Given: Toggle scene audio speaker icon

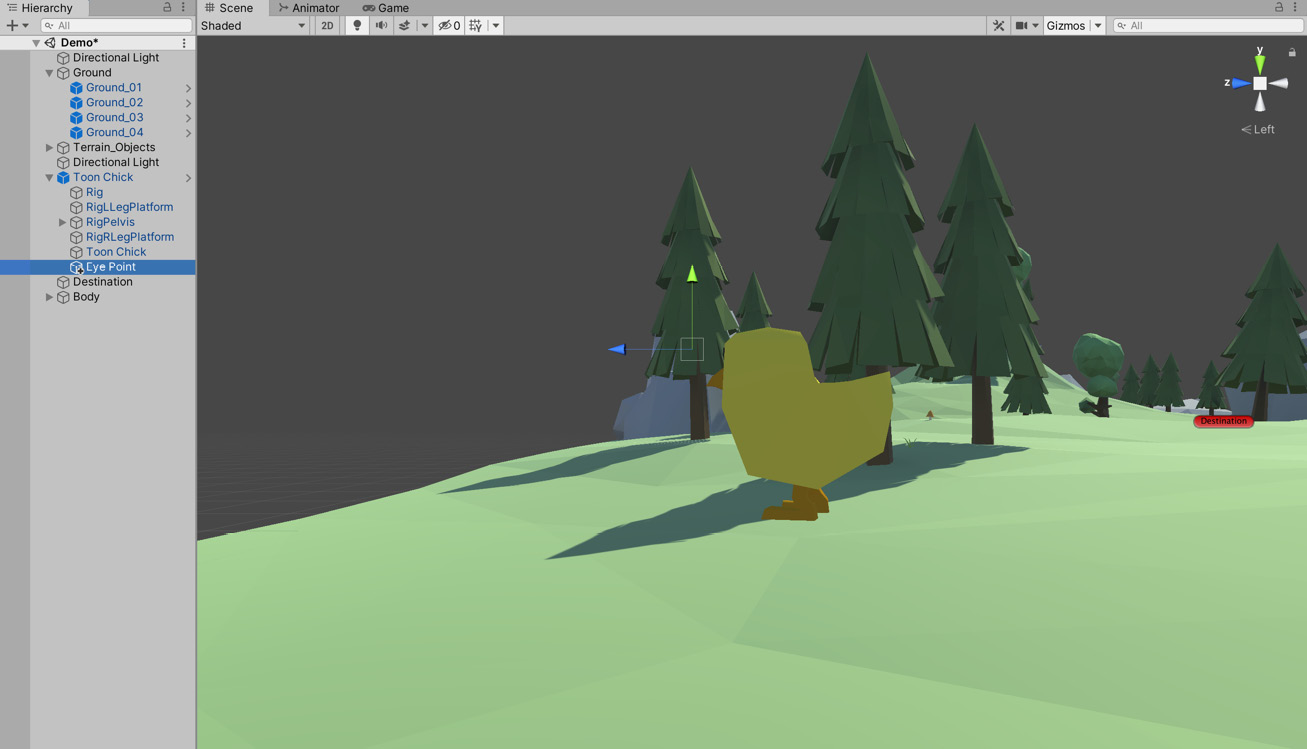Looking at the screenshot, I should point(381,26).
